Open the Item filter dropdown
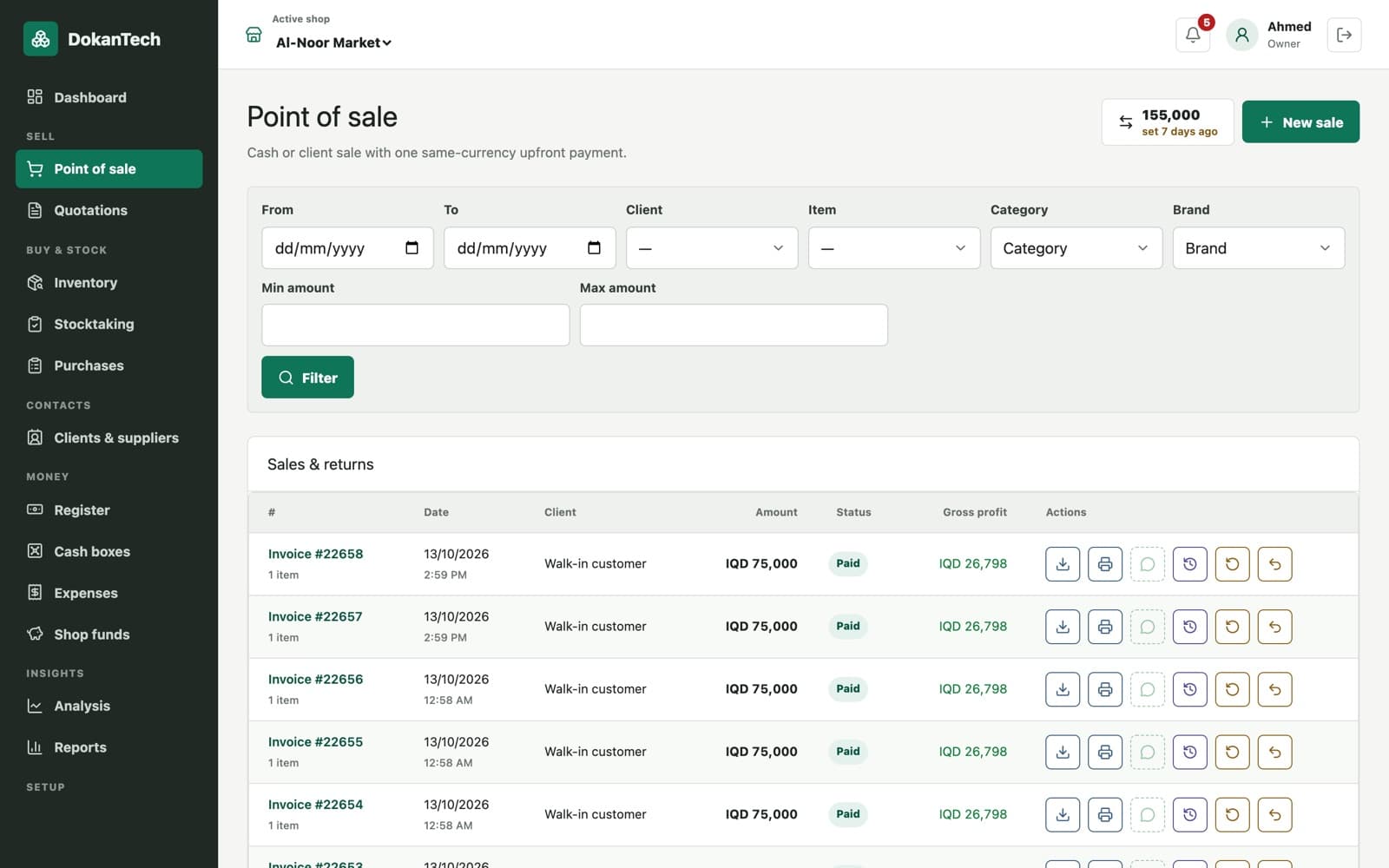1389x868 pixels. pyautogui.click(x=894, y=248)
